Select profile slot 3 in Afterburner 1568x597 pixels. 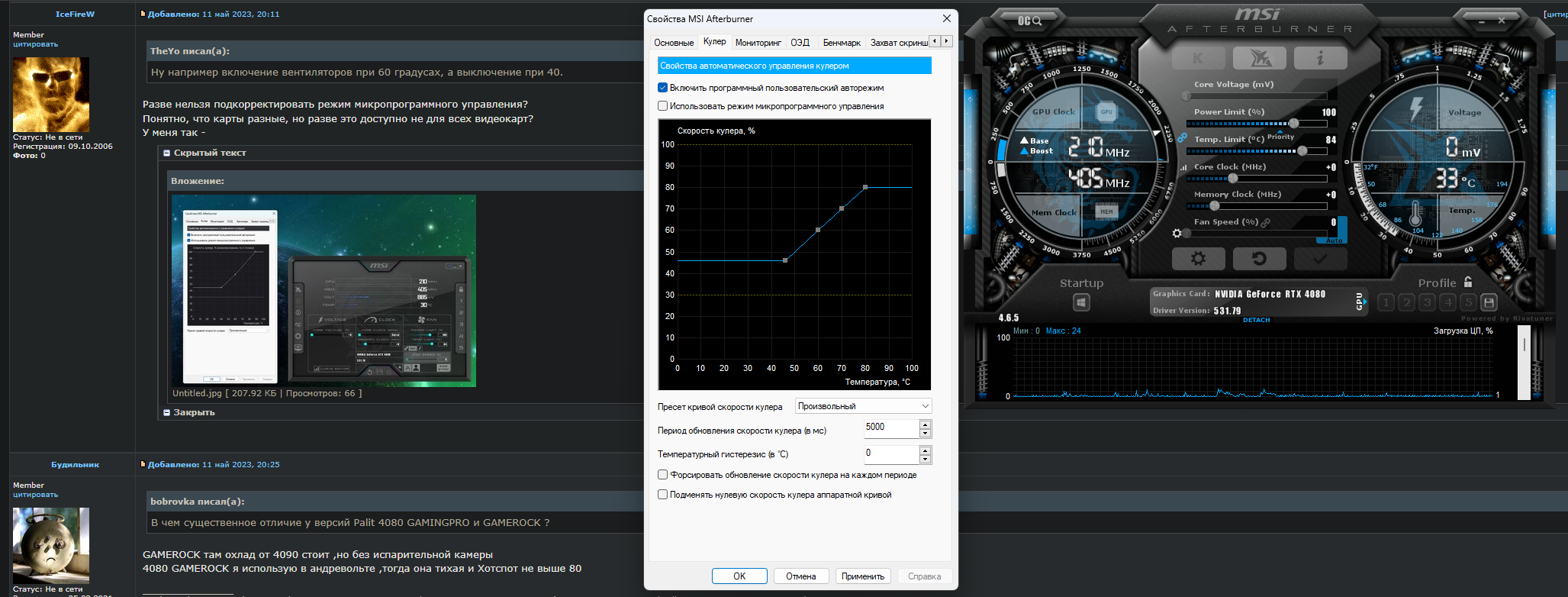coord(1428,302)
